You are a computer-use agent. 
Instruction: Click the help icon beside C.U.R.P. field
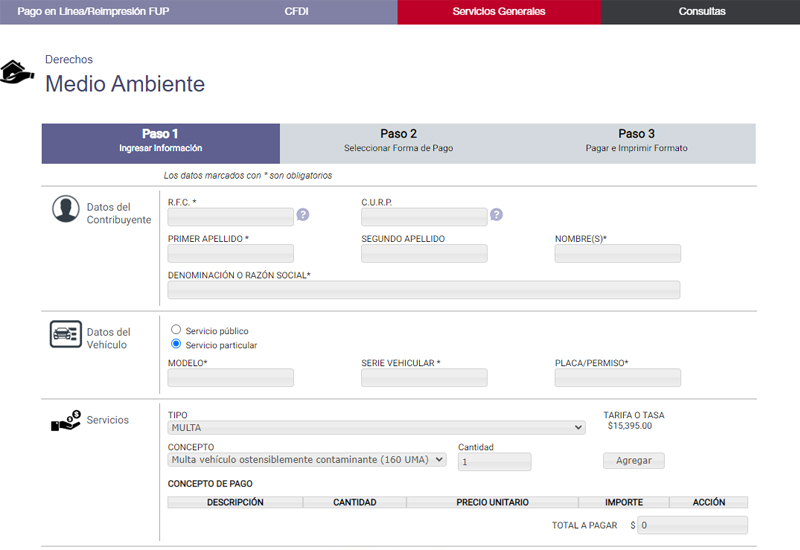(496, 215)
